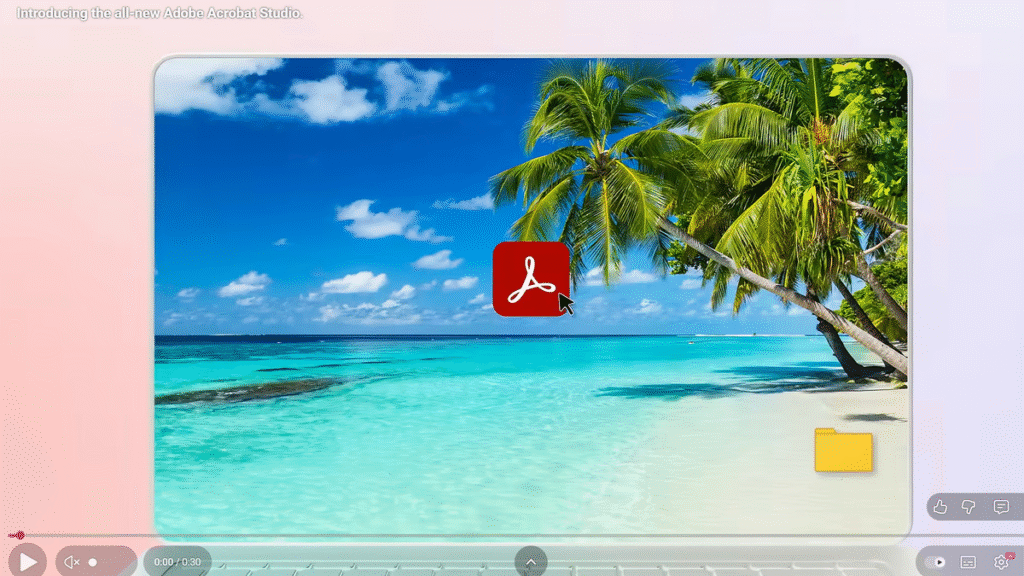Click the red playhead at the progress bar start
Image resolution: width=1024 pixels, height=576 pixels.
click(17, 536)
